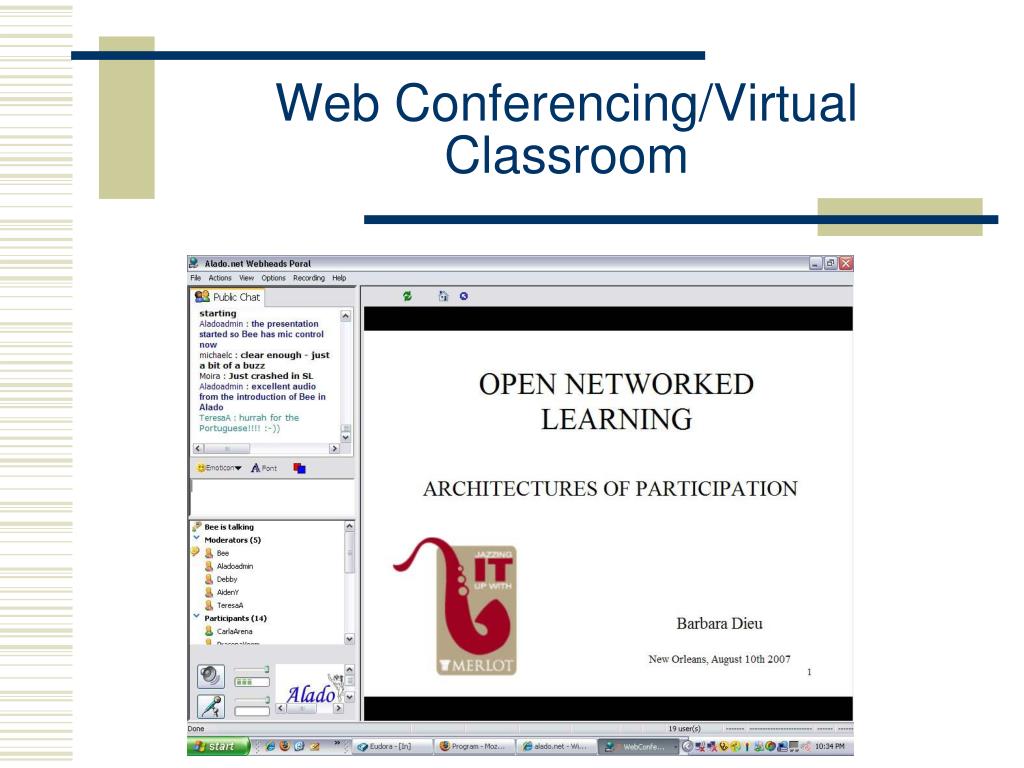The image size is (1024, 768).
Task: Click the Alado.net app icon in title bar
Action: point(194,263)
